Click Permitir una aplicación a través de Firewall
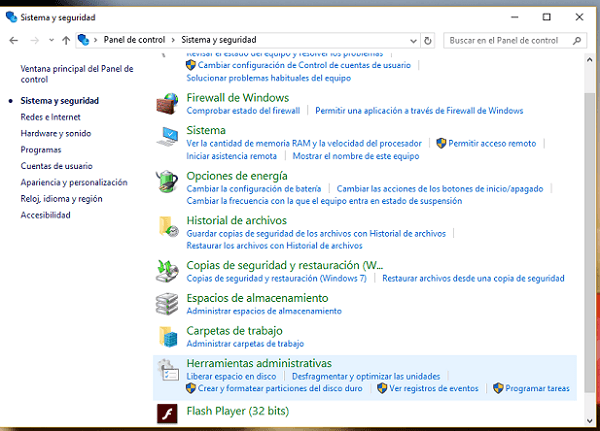The height and width of the screenshot is (431, 600). point(419,111)
